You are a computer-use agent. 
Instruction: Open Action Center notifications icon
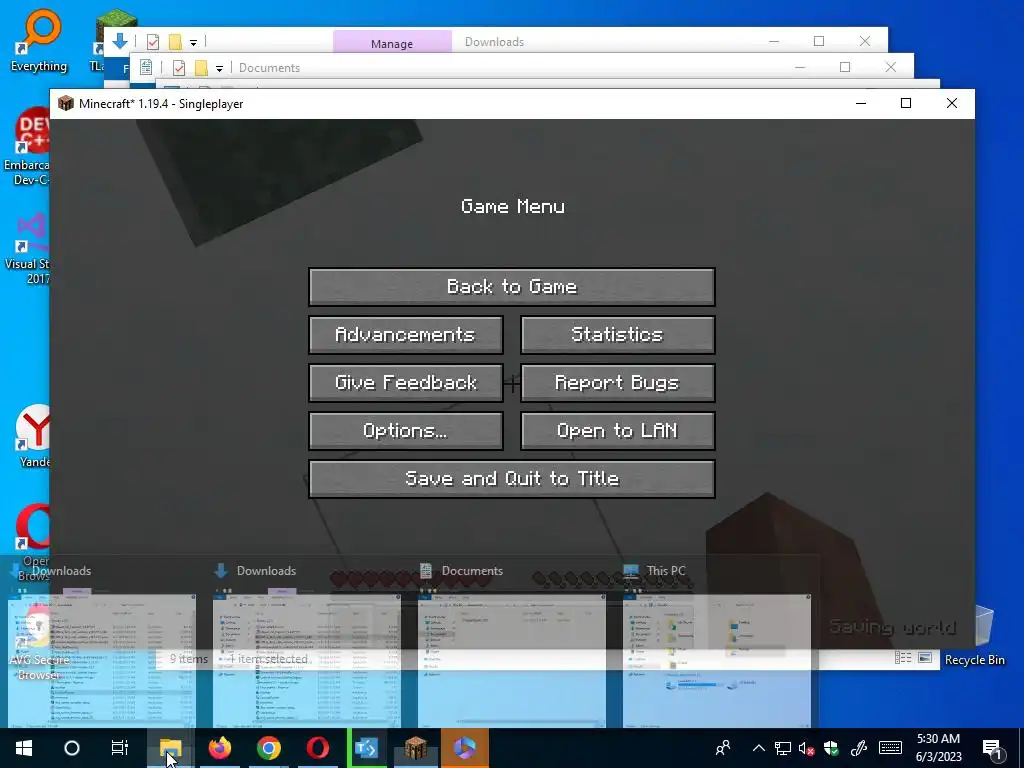(x=992, y=748)
